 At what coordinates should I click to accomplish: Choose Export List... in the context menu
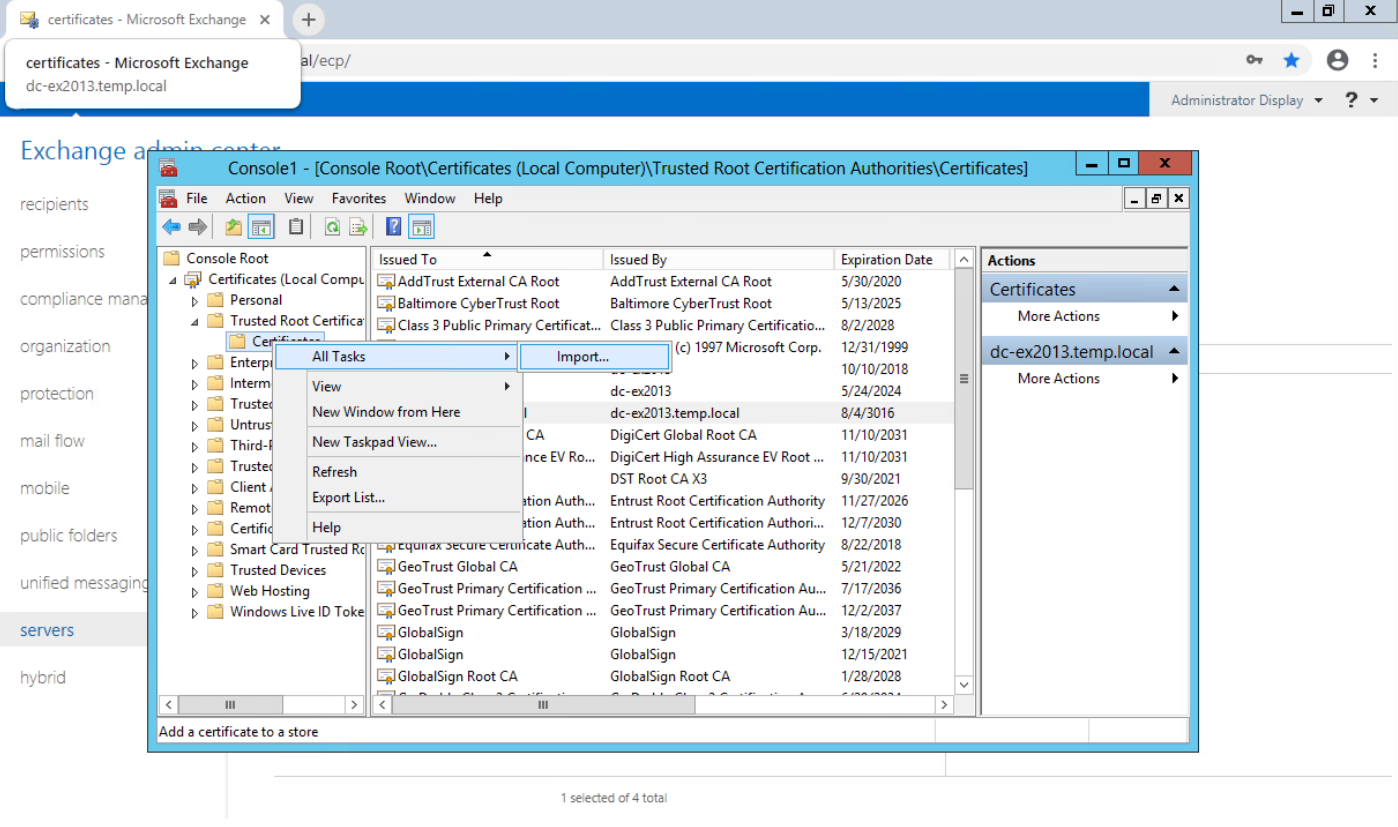pos(348,497)
